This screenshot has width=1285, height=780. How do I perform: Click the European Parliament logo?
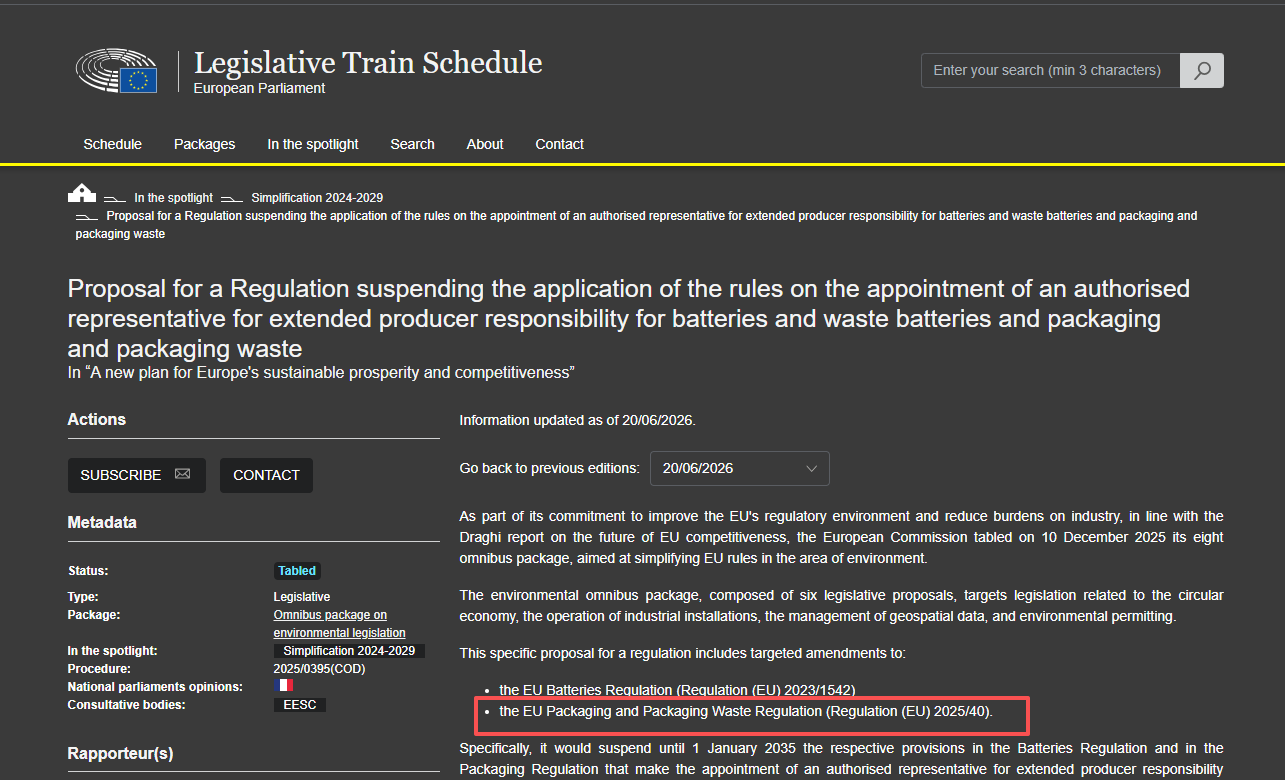(116, 71)
